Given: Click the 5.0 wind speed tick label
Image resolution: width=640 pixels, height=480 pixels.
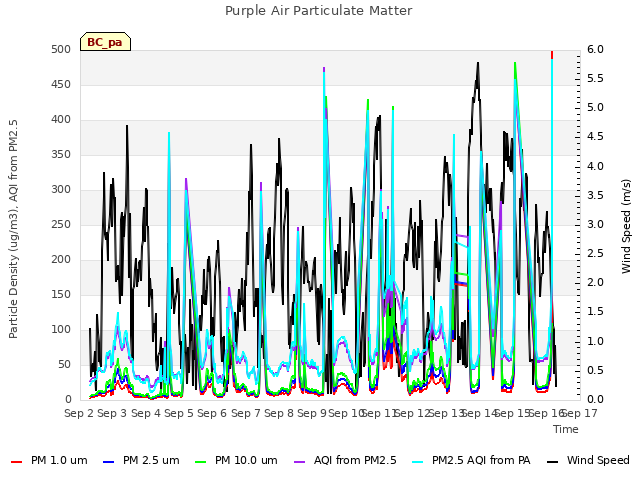Looking at the screenshot, I should click(x=595, y=108).
